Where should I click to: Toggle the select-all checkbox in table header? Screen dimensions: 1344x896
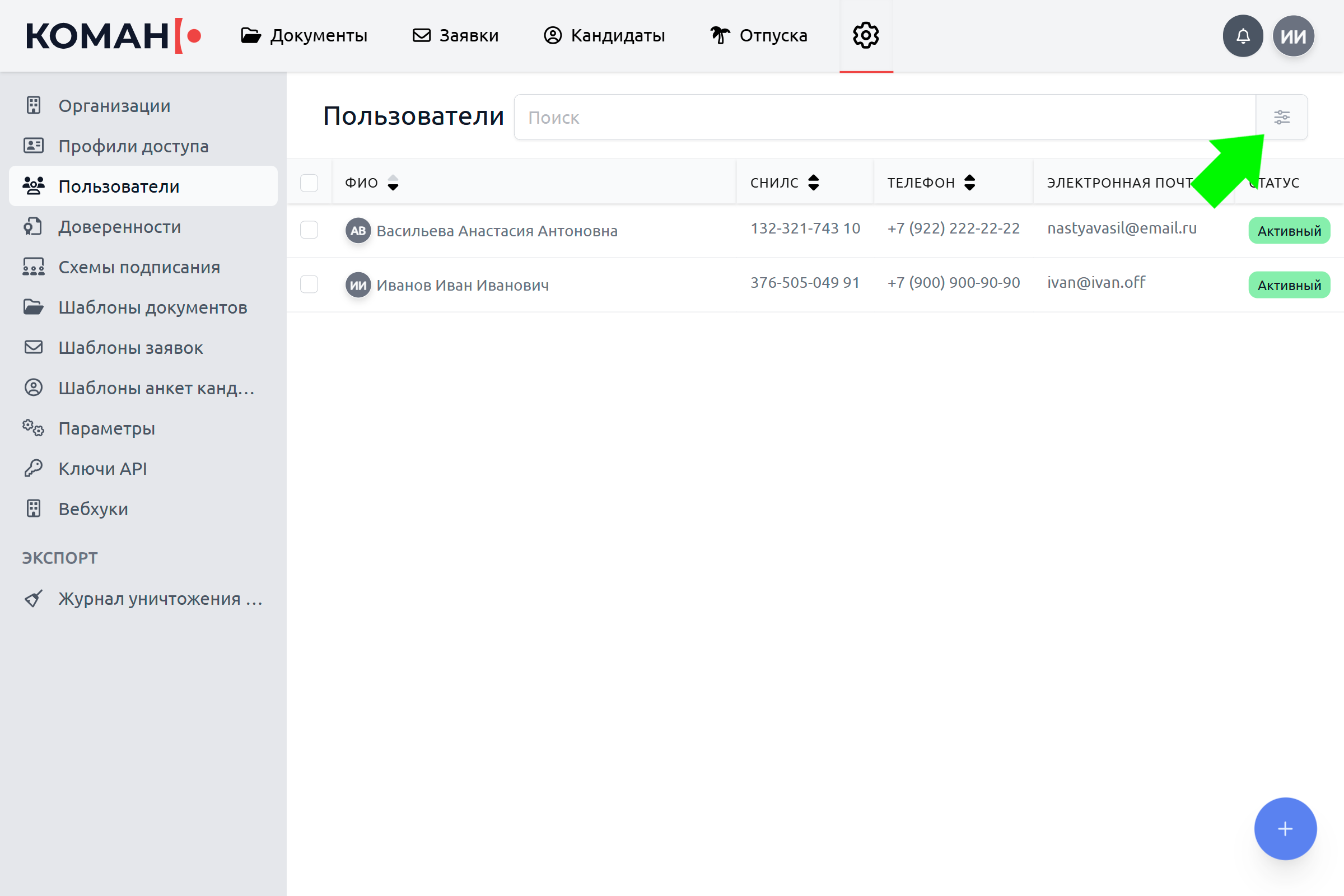[x=309, y=183]
